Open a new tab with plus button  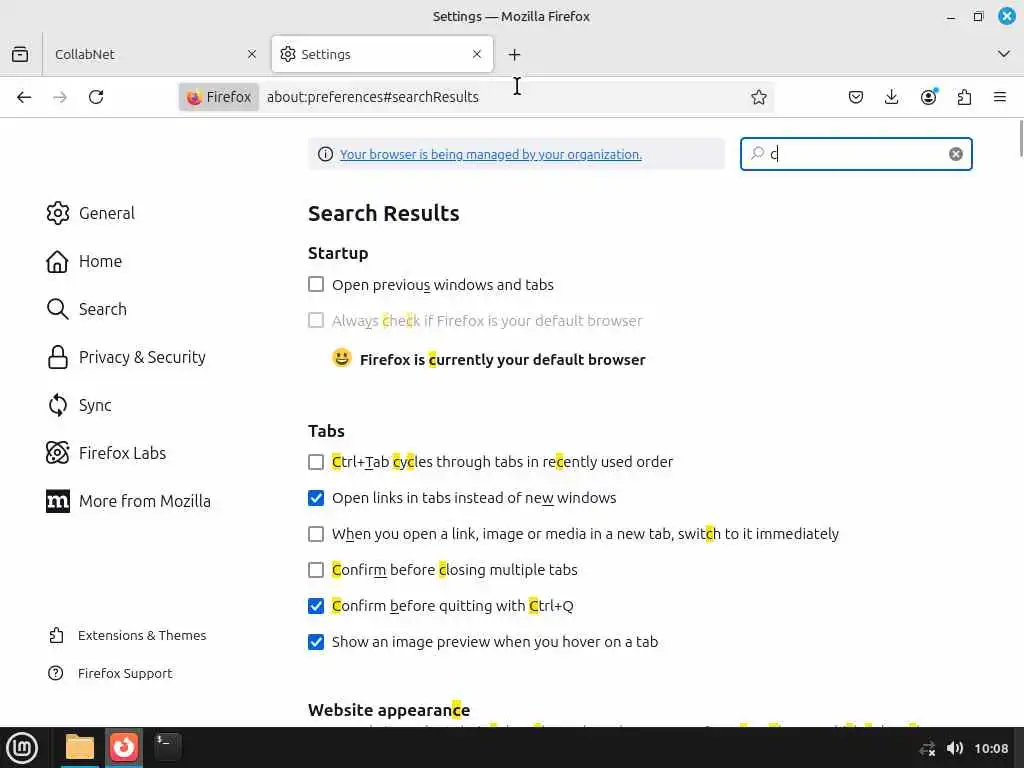pos(515,55)
